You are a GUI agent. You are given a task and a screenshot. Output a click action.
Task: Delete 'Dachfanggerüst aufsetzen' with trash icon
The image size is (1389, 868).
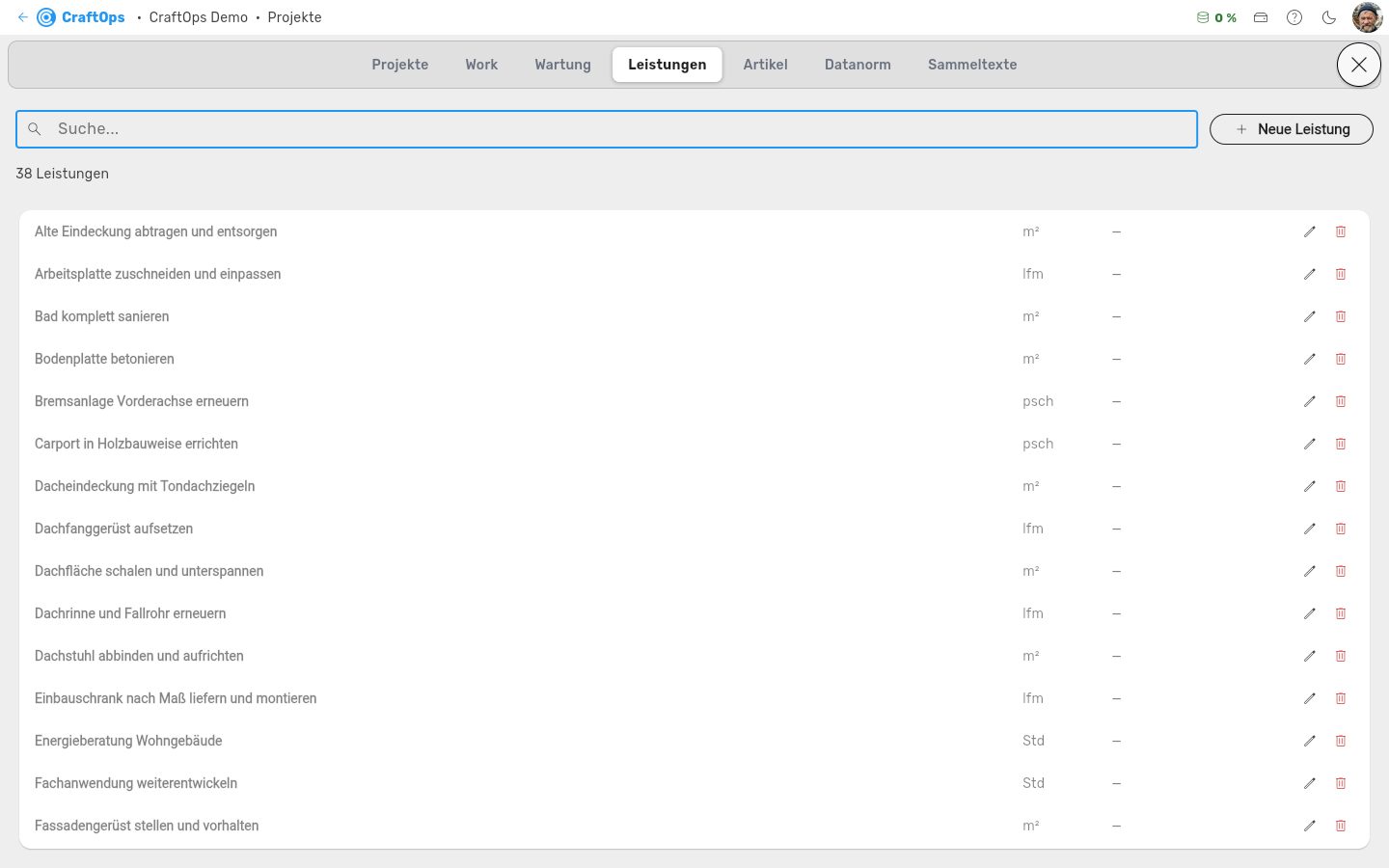(1340, 529)
